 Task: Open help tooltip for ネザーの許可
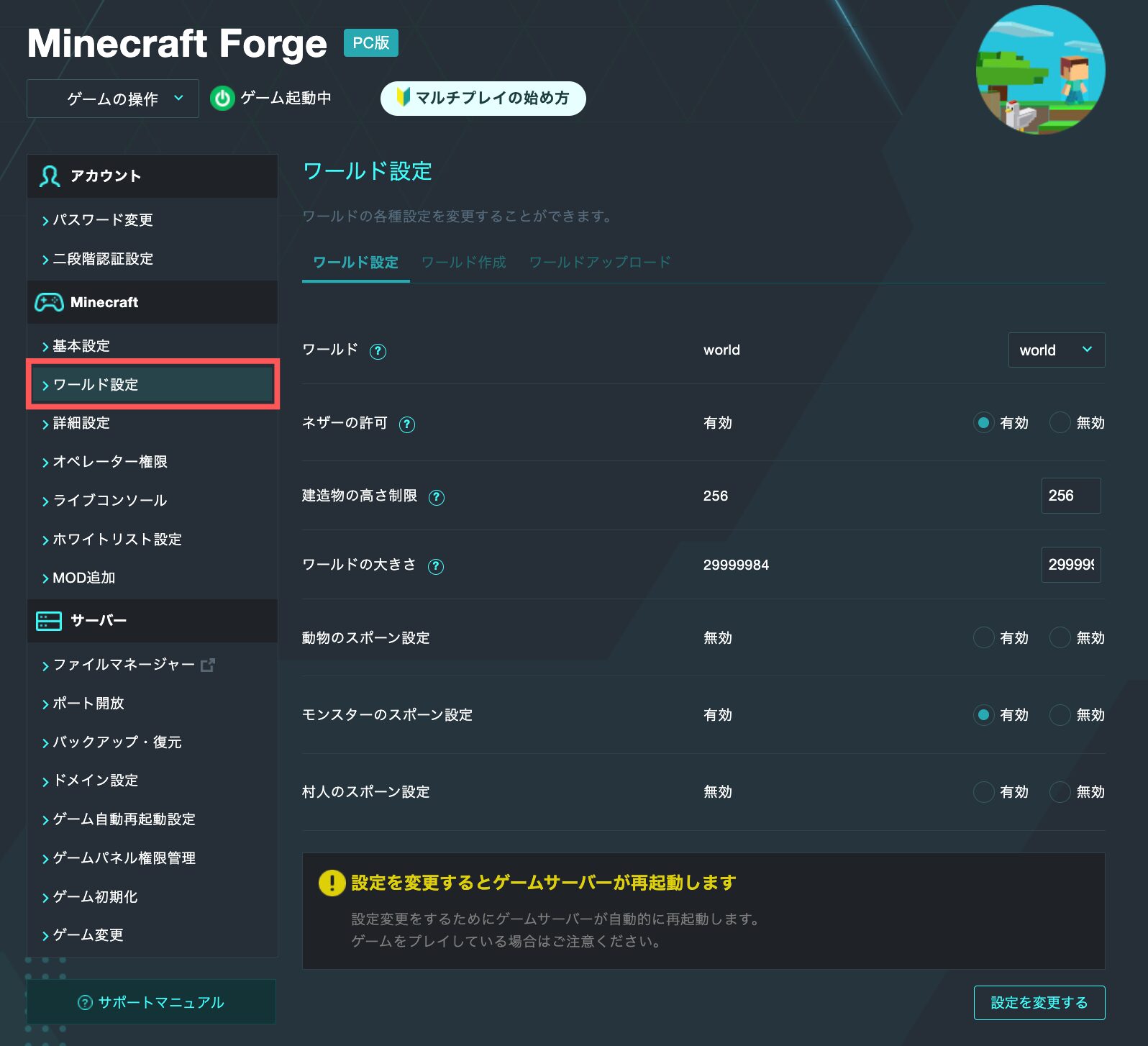407,424
